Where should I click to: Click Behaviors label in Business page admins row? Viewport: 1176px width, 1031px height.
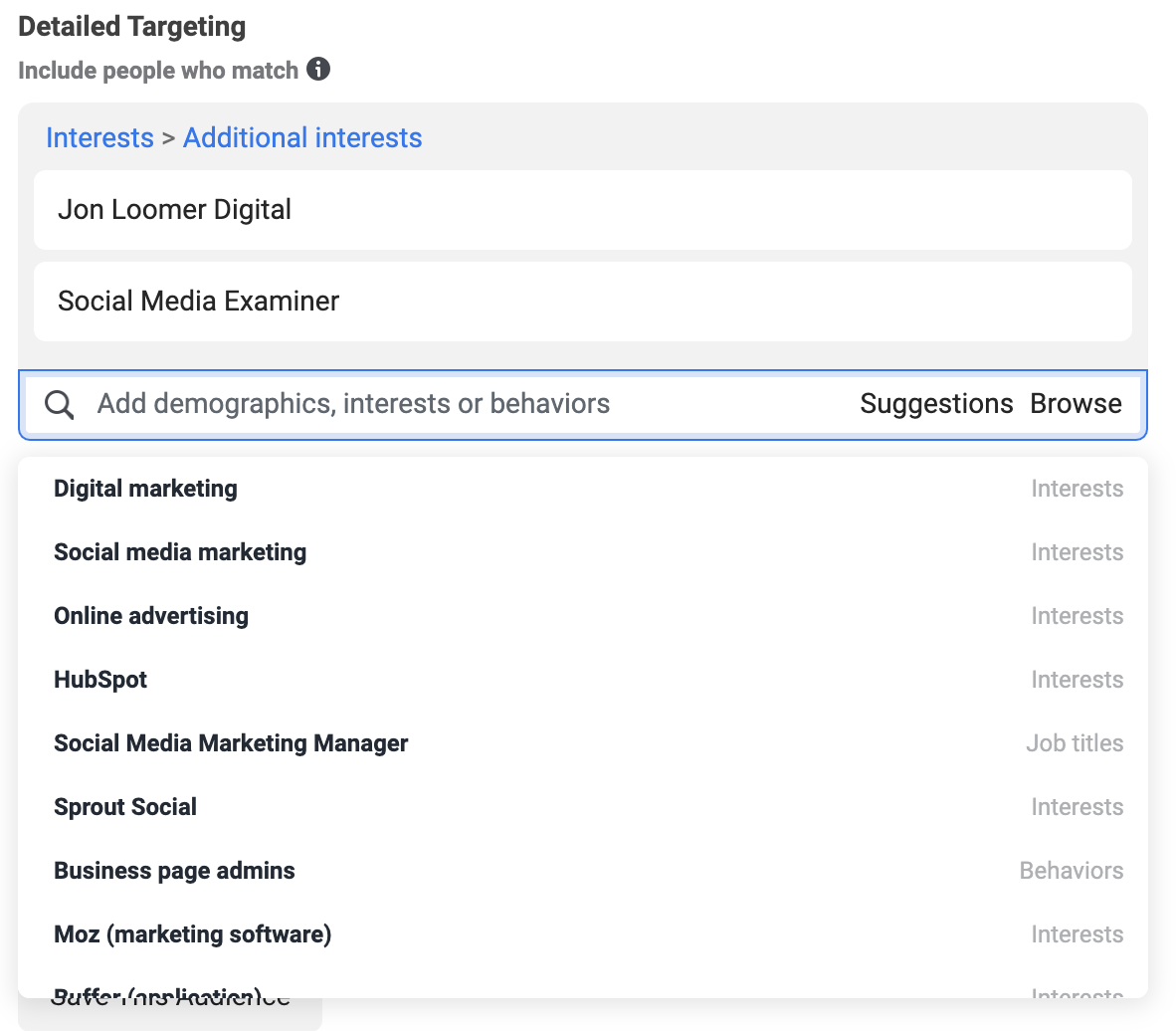pyautogui.click(x=1071, y=871)
